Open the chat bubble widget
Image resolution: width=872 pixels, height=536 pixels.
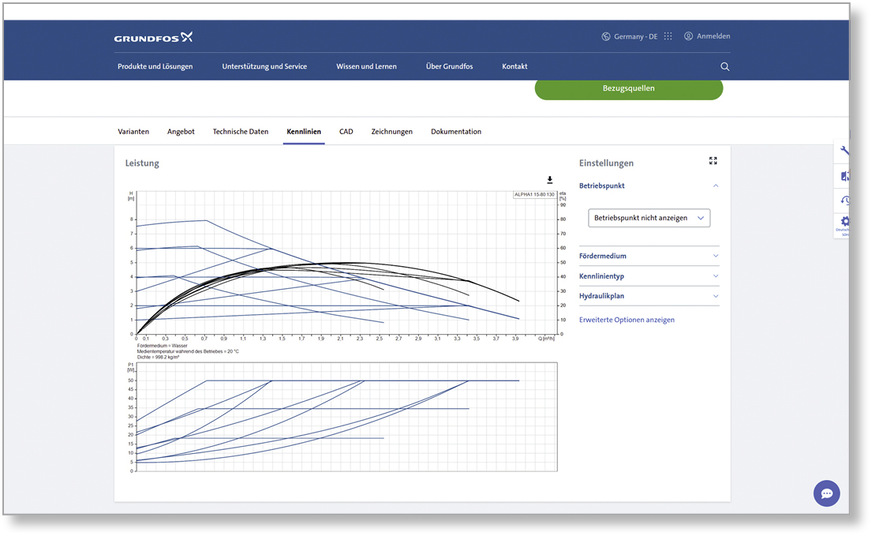[x=826, y=493]
